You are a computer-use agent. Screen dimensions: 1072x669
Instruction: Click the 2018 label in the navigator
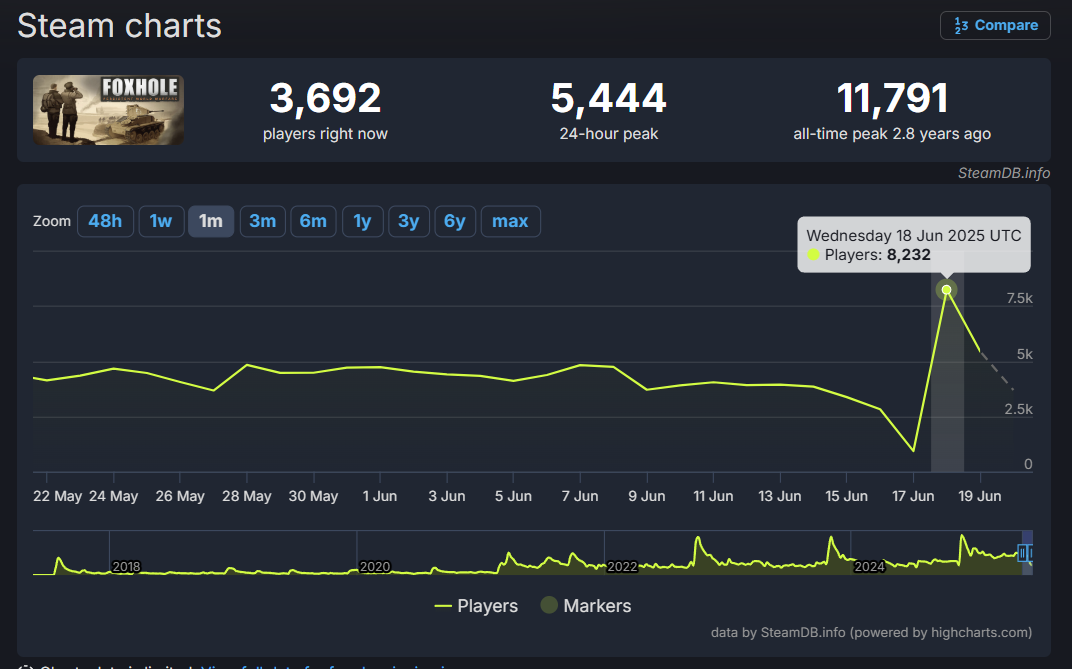[x=126, y=566]
